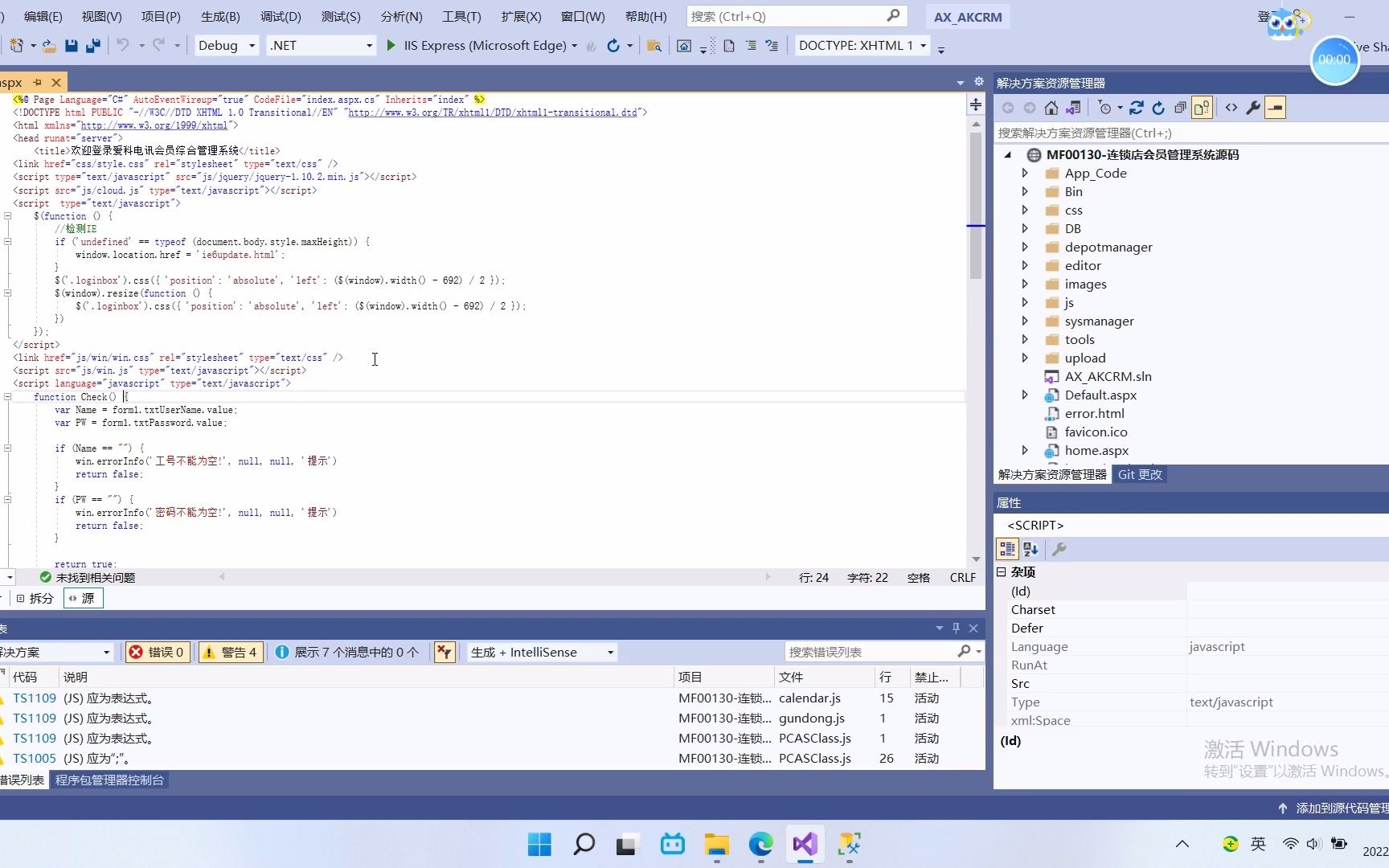
Task: Click the New Project toolbar icon
Action: pos(16,46)
